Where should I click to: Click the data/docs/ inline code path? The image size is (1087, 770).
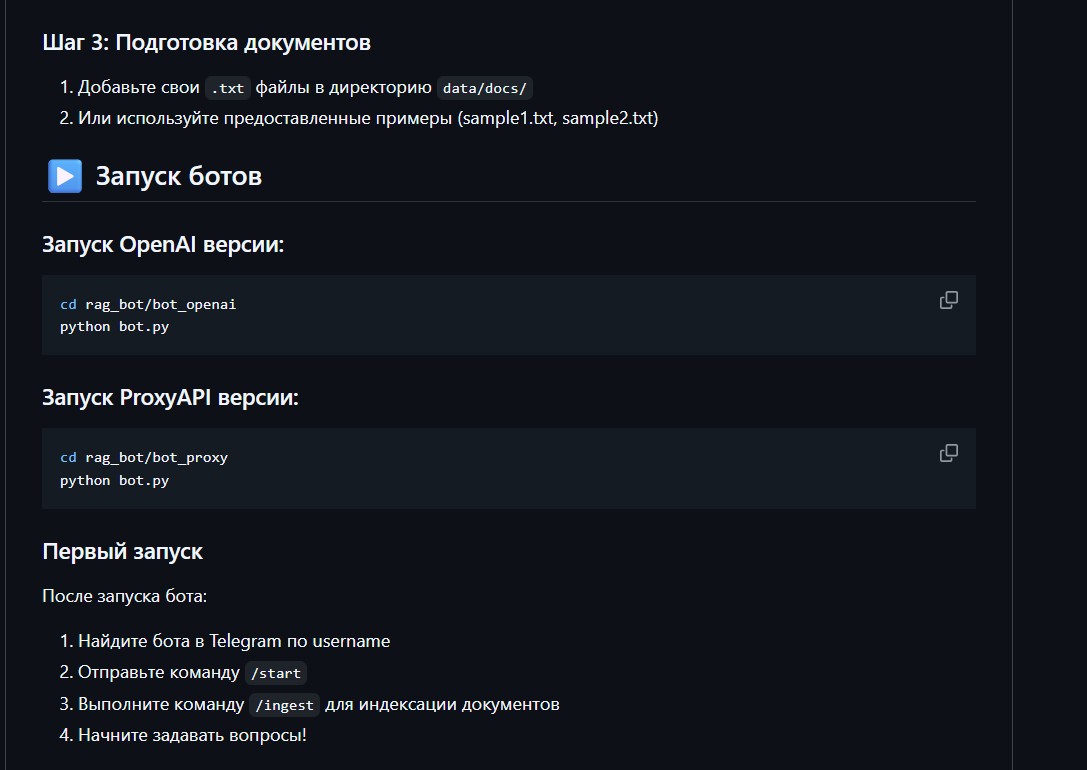485,88
